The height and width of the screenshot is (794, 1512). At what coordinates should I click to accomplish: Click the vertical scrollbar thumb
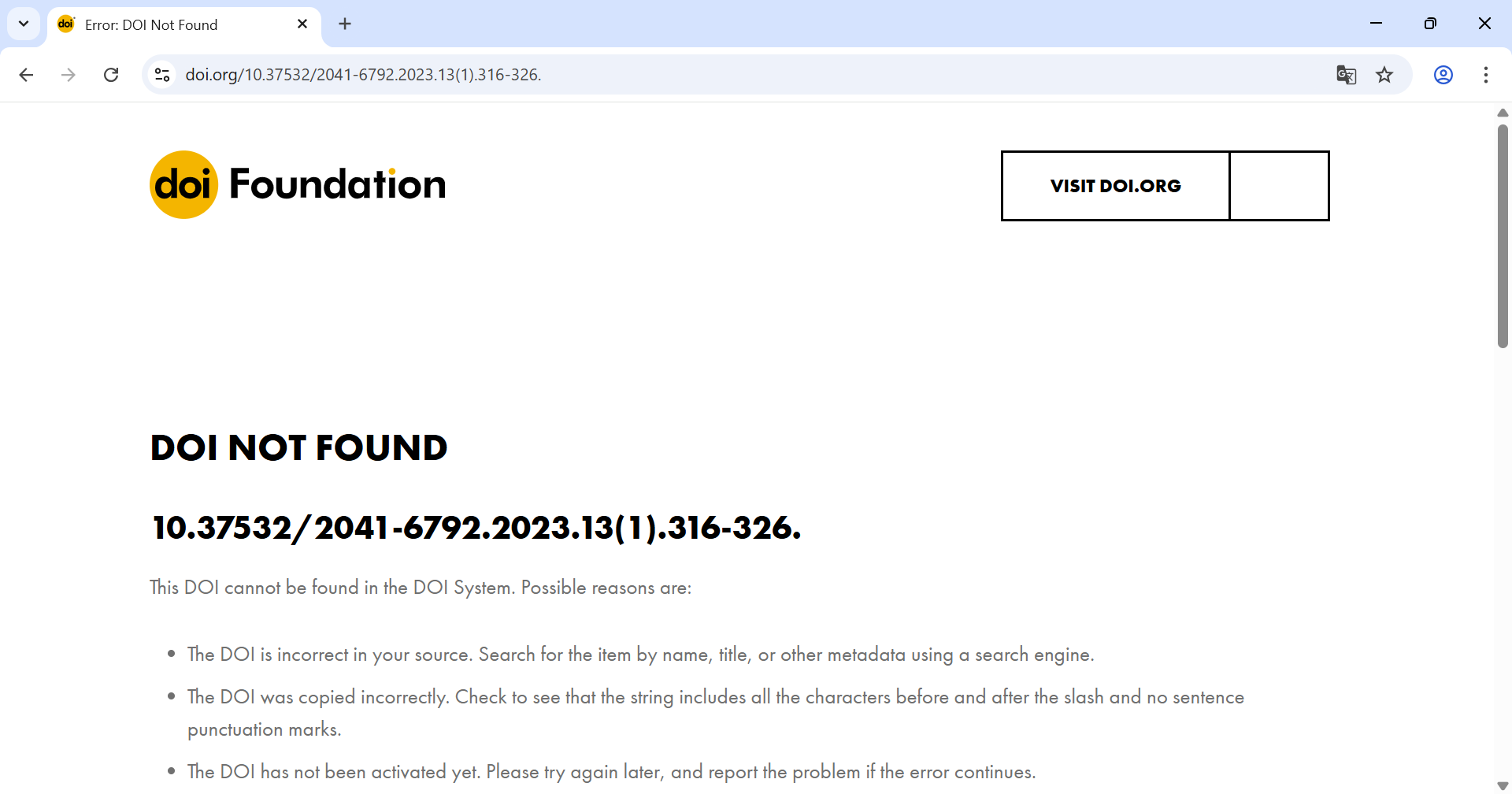[x=1503, y=236]
